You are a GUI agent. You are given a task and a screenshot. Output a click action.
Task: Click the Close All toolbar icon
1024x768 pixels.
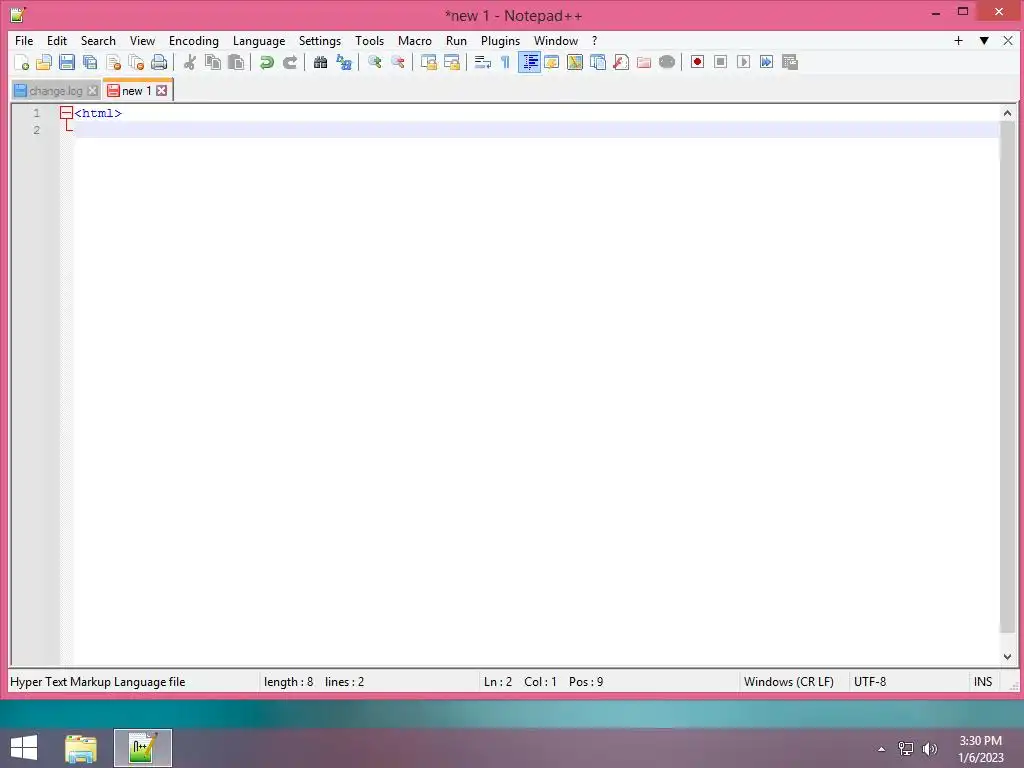[136, 62]
